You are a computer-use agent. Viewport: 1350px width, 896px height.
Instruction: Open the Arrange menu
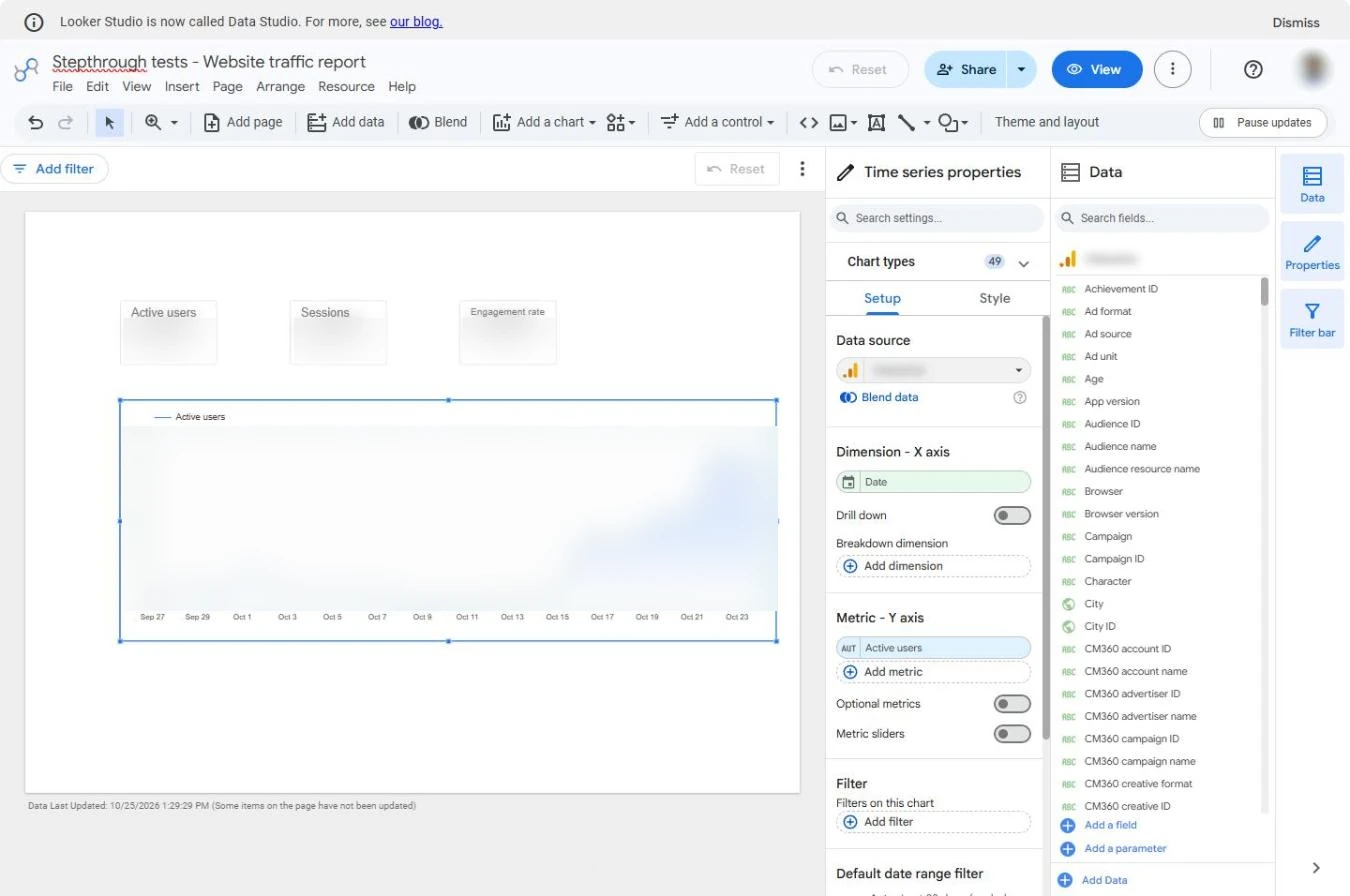pos(280,87)
